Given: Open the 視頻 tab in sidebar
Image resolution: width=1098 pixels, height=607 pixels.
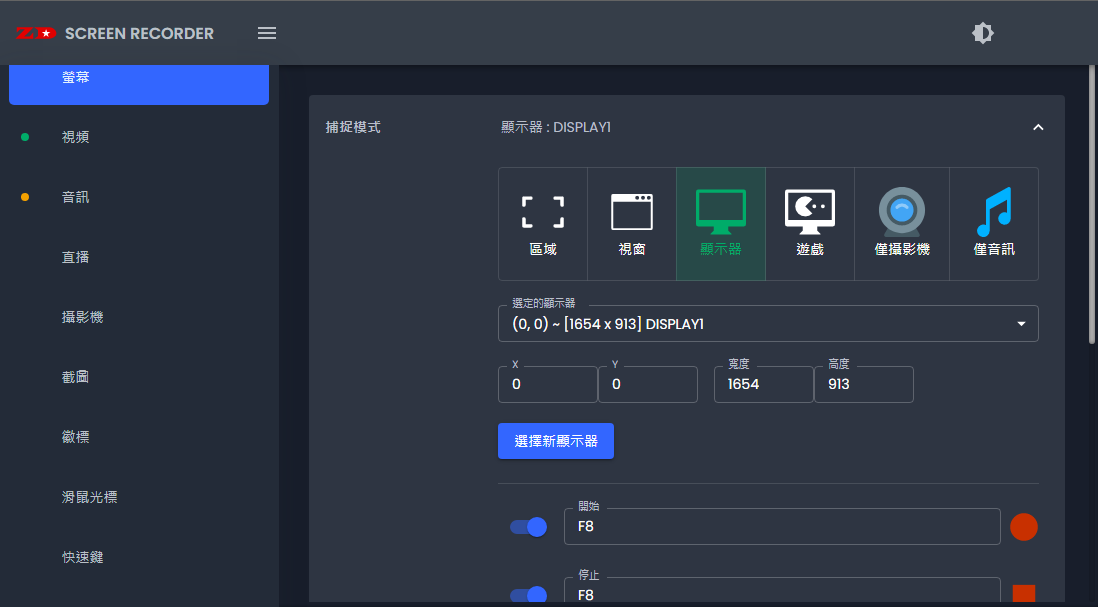Looking at the screenshot, I should (76, 137).
